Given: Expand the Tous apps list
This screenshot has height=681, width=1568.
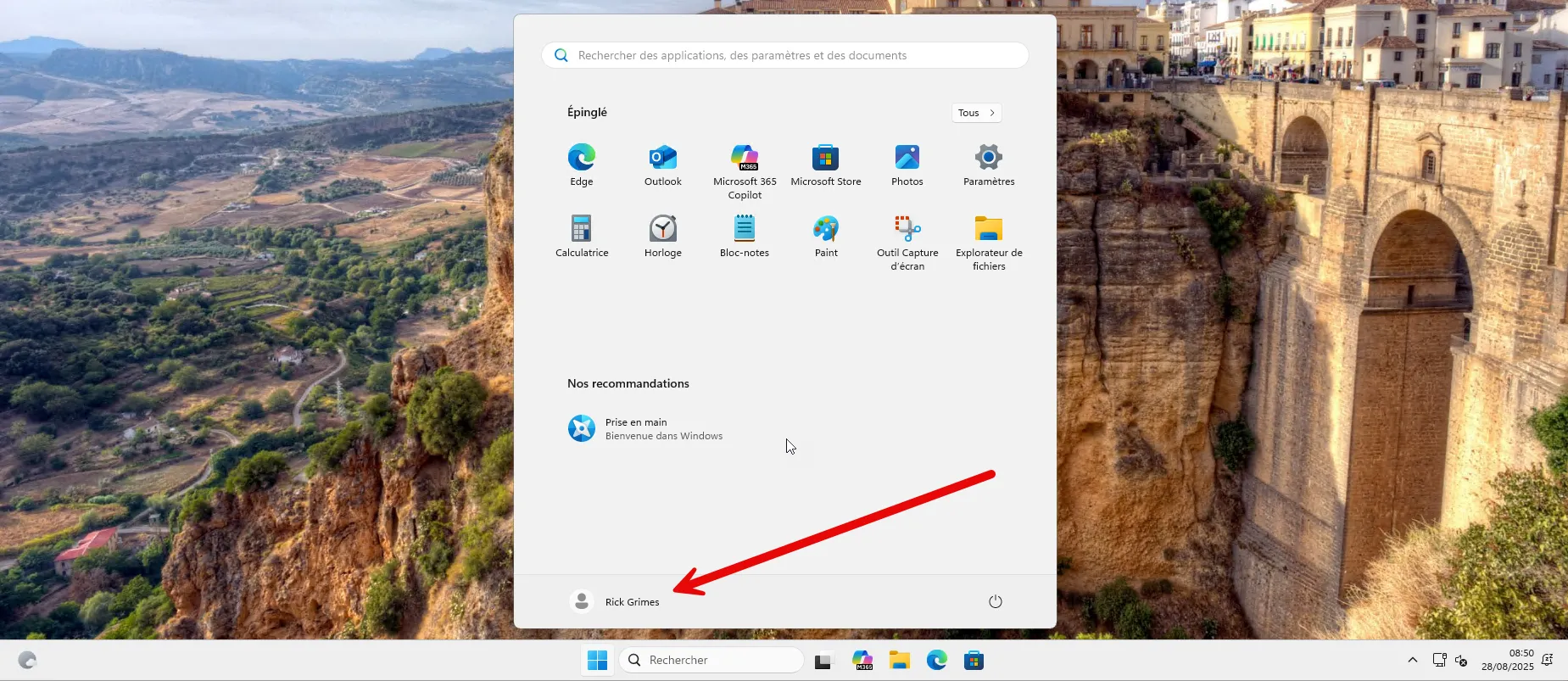Looking at the screenshot, I should point(976,113).
